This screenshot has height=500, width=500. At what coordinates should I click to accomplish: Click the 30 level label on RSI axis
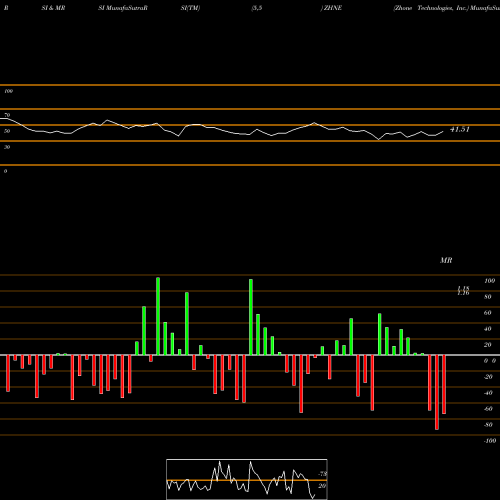(7, 147)
